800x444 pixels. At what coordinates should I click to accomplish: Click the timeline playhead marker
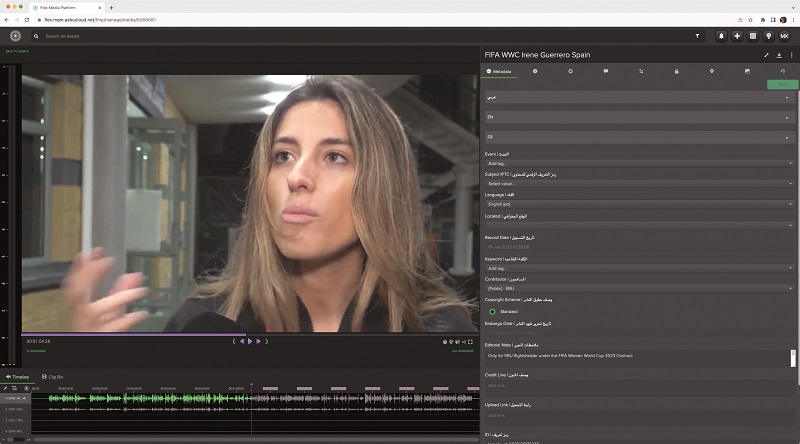click(251, 385)
